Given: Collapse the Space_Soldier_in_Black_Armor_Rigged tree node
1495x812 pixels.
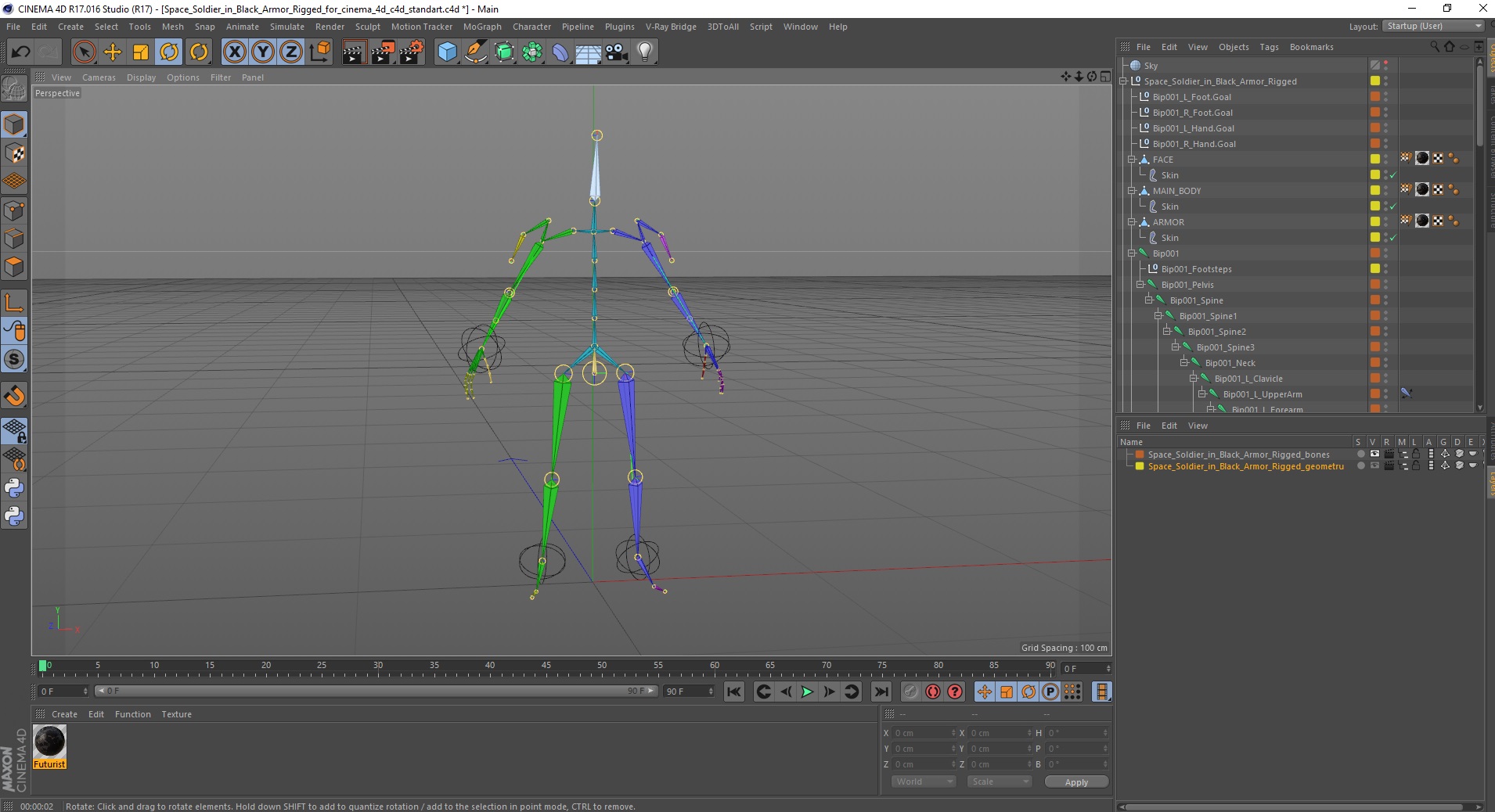Looking at the screenshot, I should click(1123, 81).
